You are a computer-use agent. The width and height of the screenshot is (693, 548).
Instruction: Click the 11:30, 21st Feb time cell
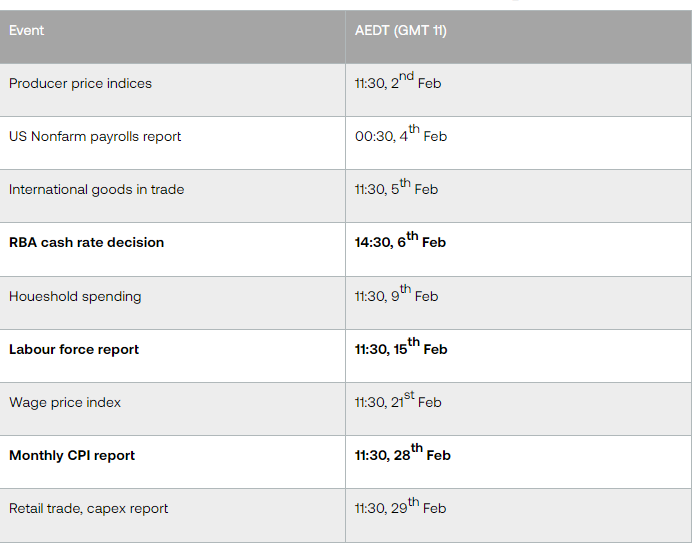pos(398,403)
